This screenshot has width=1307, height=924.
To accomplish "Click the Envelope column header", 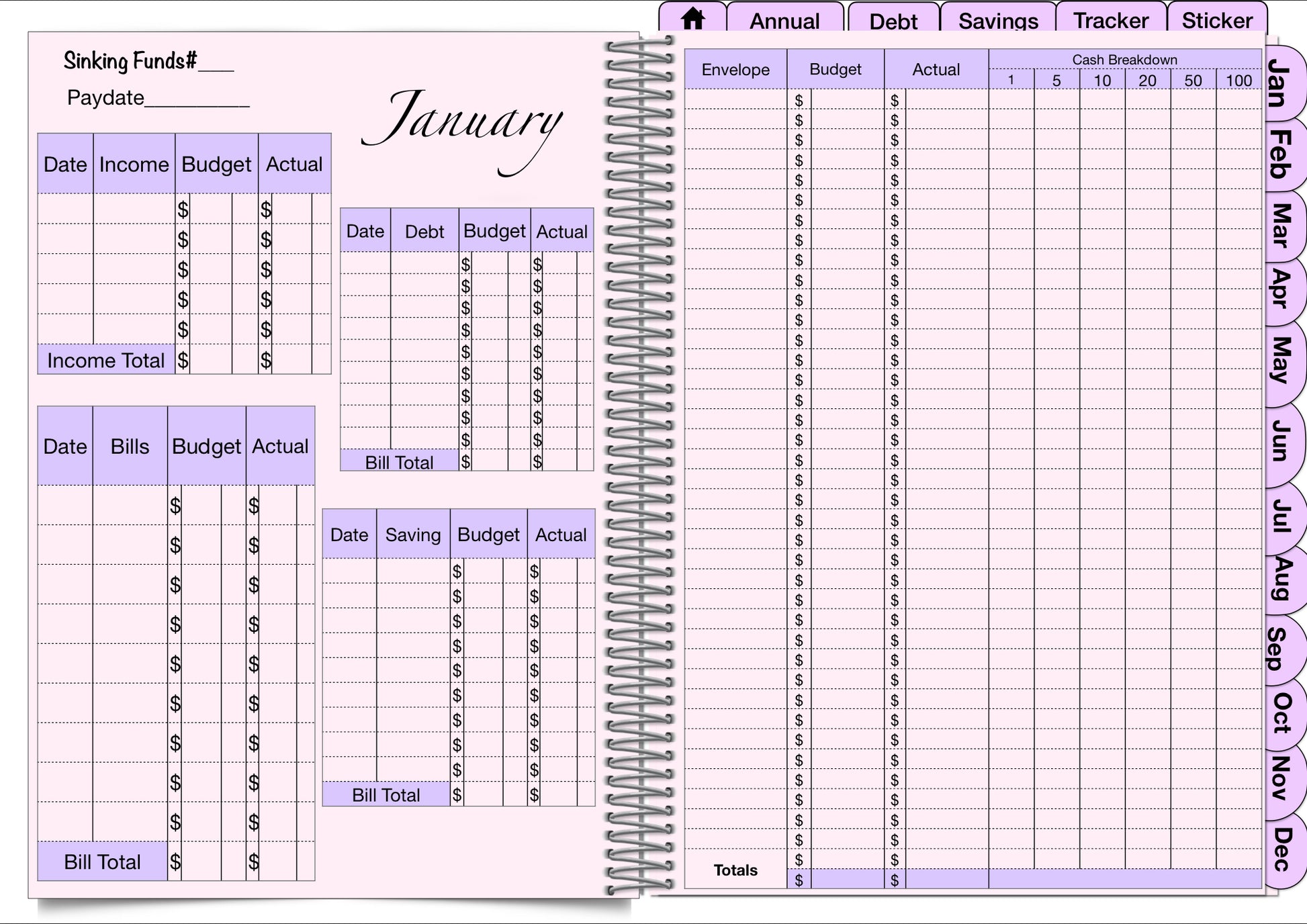I will click(x=735, y=69).
